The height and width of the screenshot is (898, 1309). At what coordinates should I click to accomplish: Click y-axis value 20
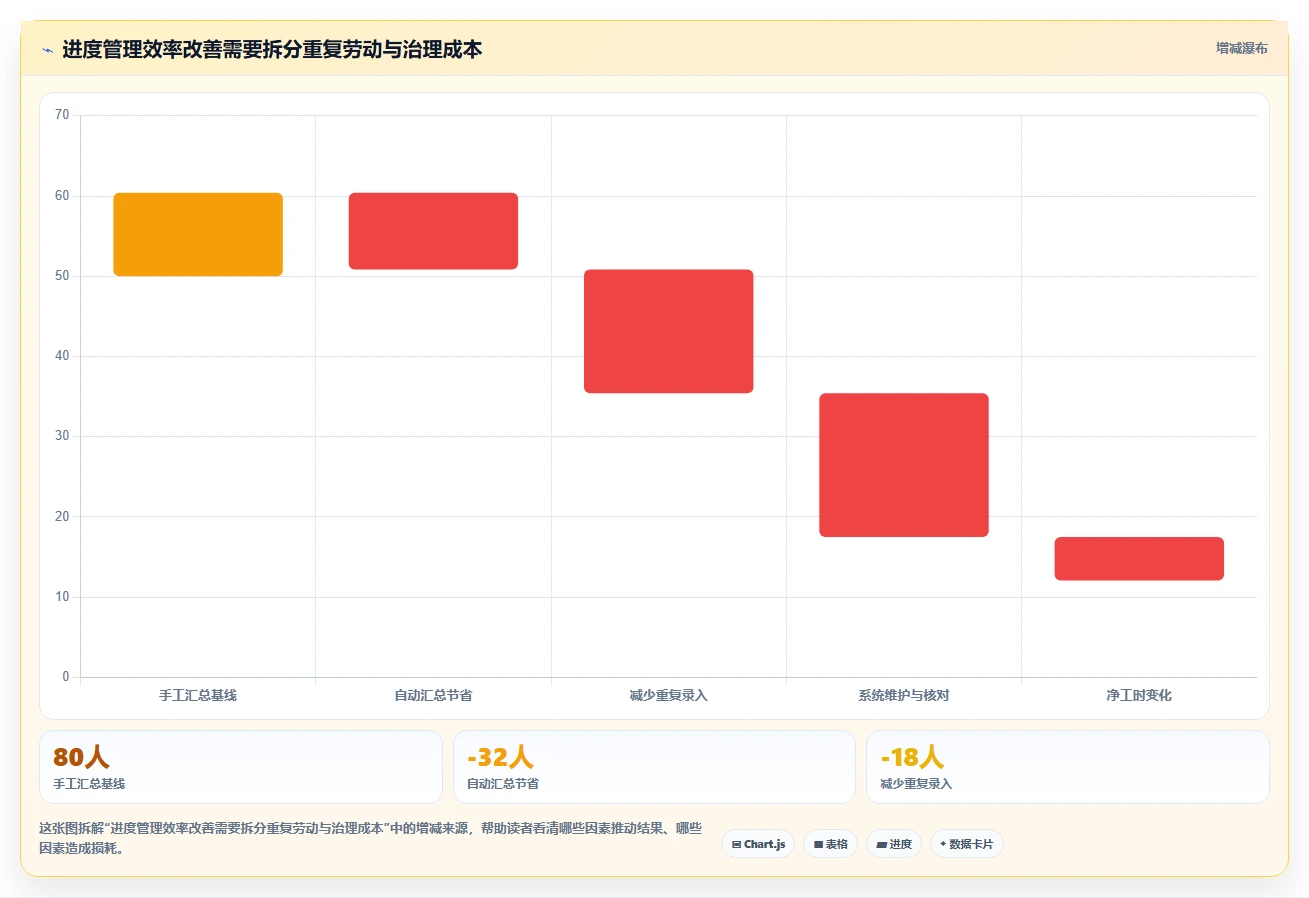[x=62, y=517]
